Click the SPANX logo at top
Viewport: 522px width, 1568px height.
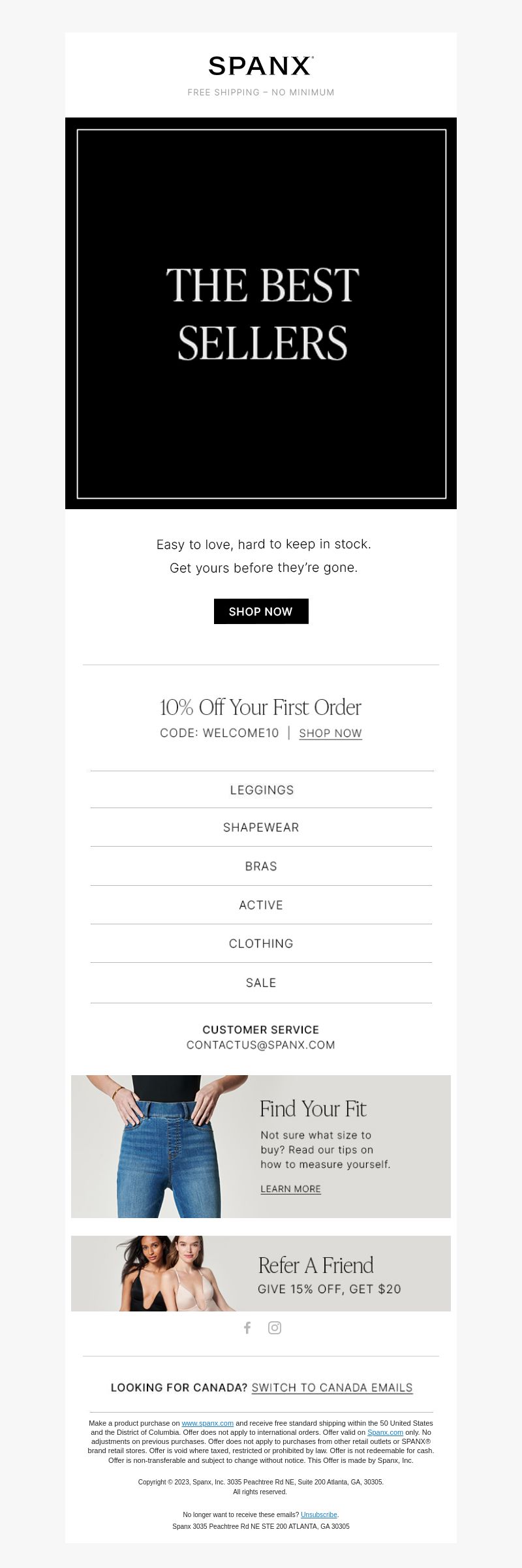[x=261, y=66]
